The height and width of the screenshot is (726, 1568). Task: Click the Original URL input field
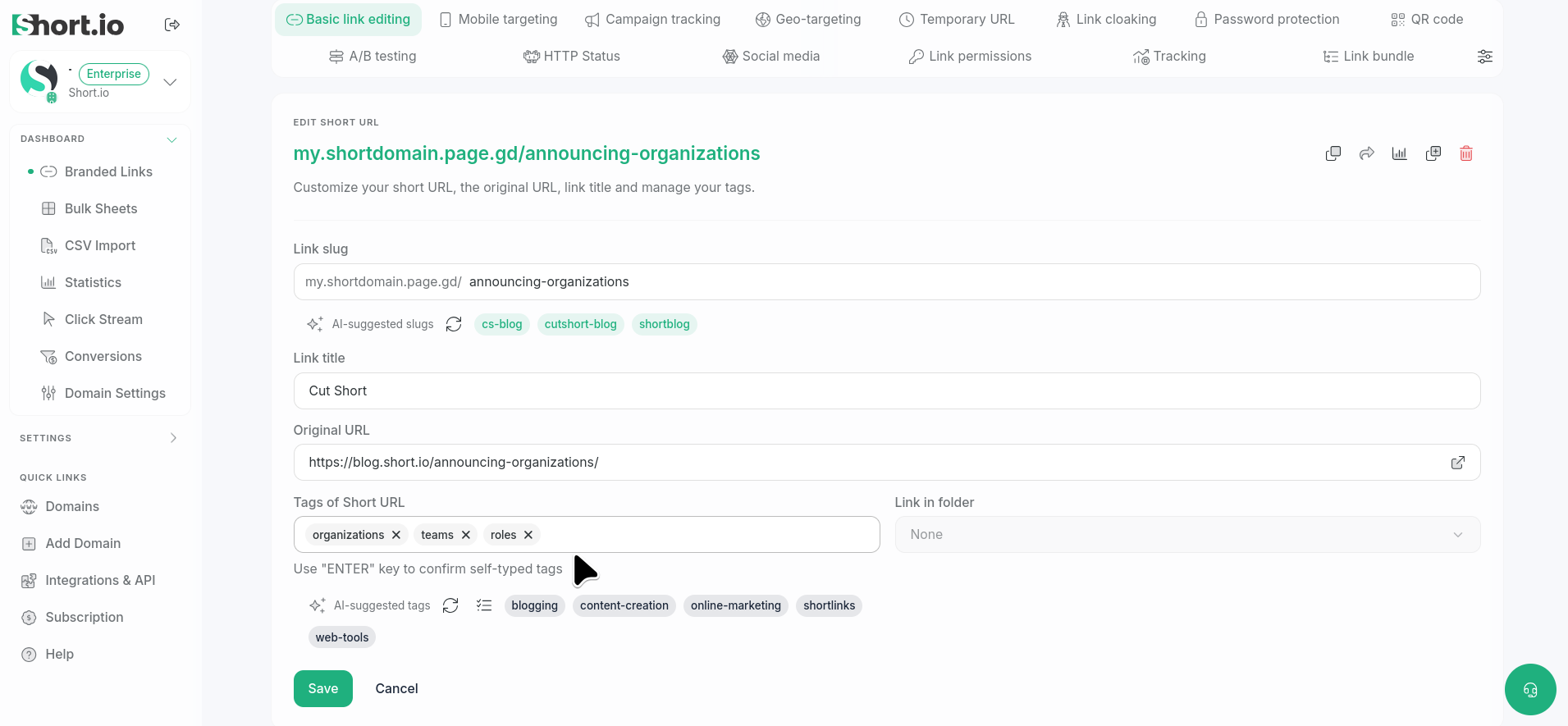887,463
